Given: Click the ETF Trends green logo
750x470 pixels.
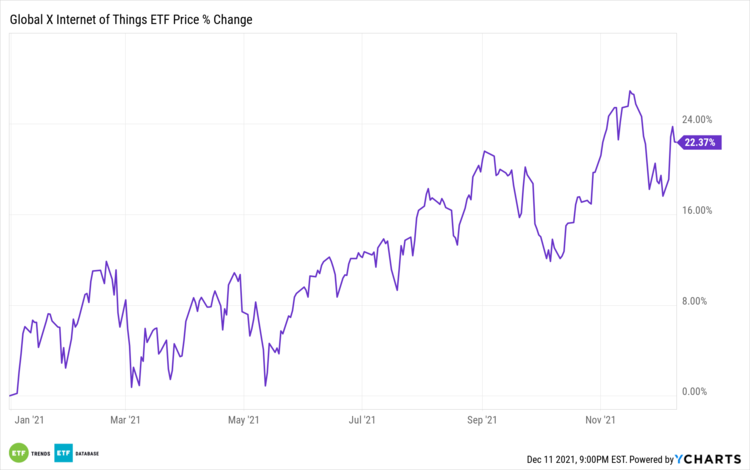Looking at the screenshot, I should pos(30,452).
